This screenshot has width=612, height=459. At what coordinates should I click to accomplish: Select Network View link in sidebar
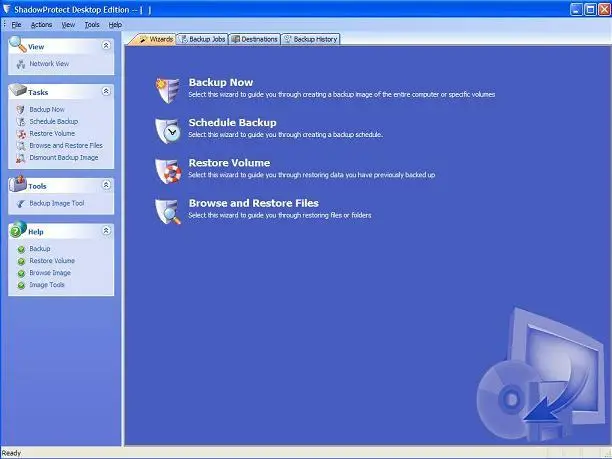pos(49,64)
